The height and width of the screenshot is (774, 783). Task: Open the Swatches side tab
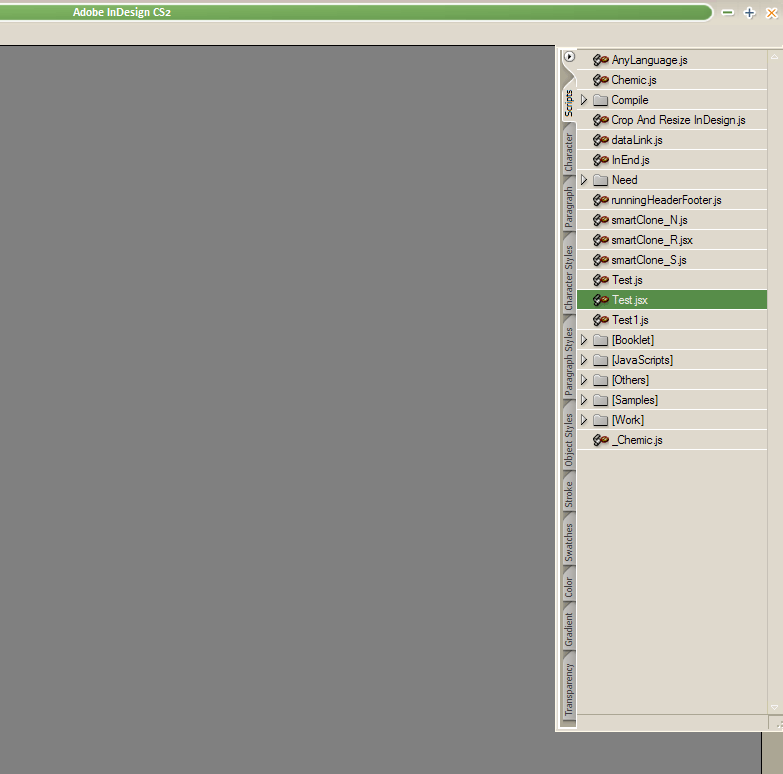pyautogui.click(x=569, y=543)
